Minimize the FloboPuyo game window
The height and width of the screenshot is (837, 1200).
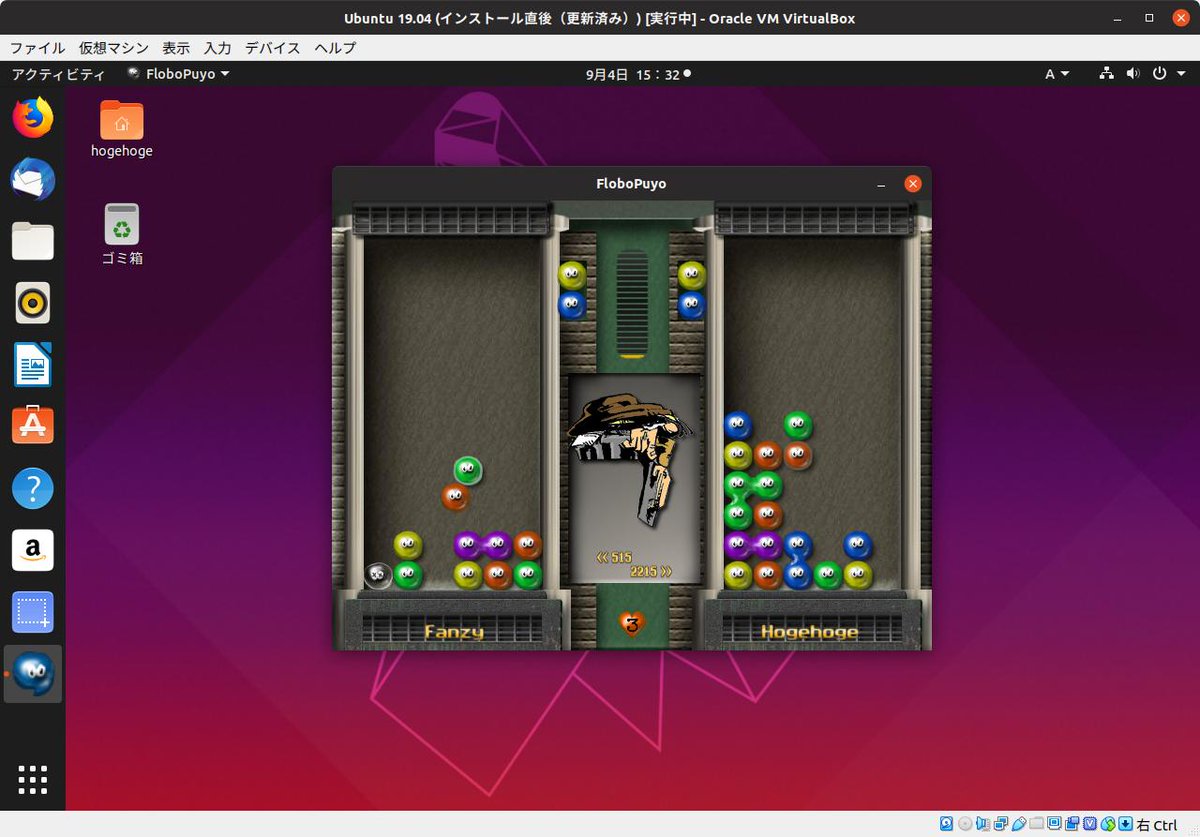tap(881, 184)
